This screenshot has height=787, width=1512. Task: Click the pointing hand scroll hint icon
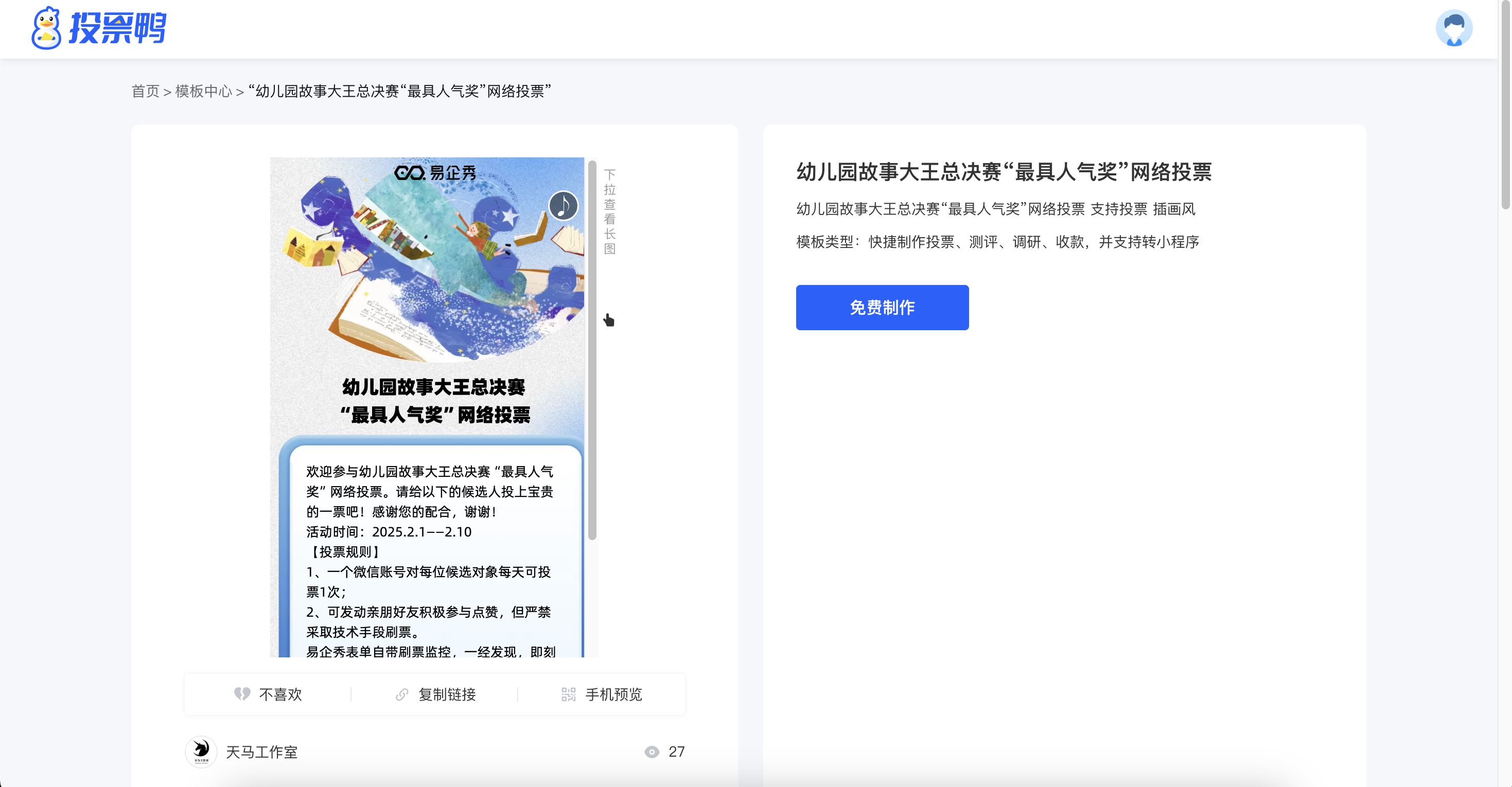[x=609, y=320]
